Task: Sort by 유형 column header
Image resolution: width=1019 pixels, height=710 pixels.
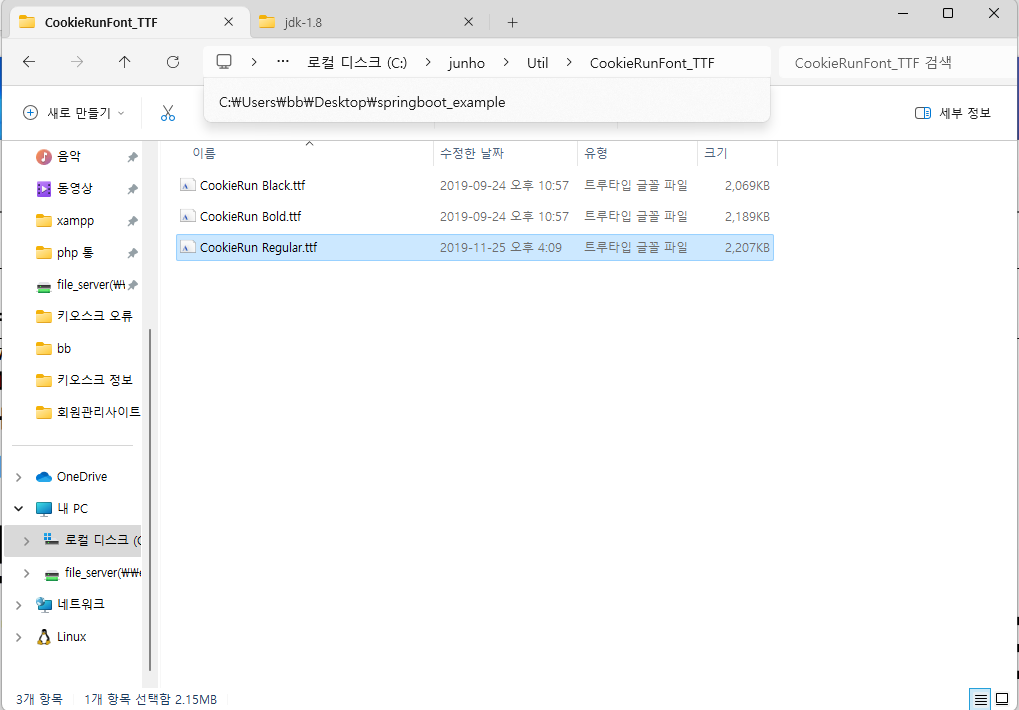Action: coord(637,153)
